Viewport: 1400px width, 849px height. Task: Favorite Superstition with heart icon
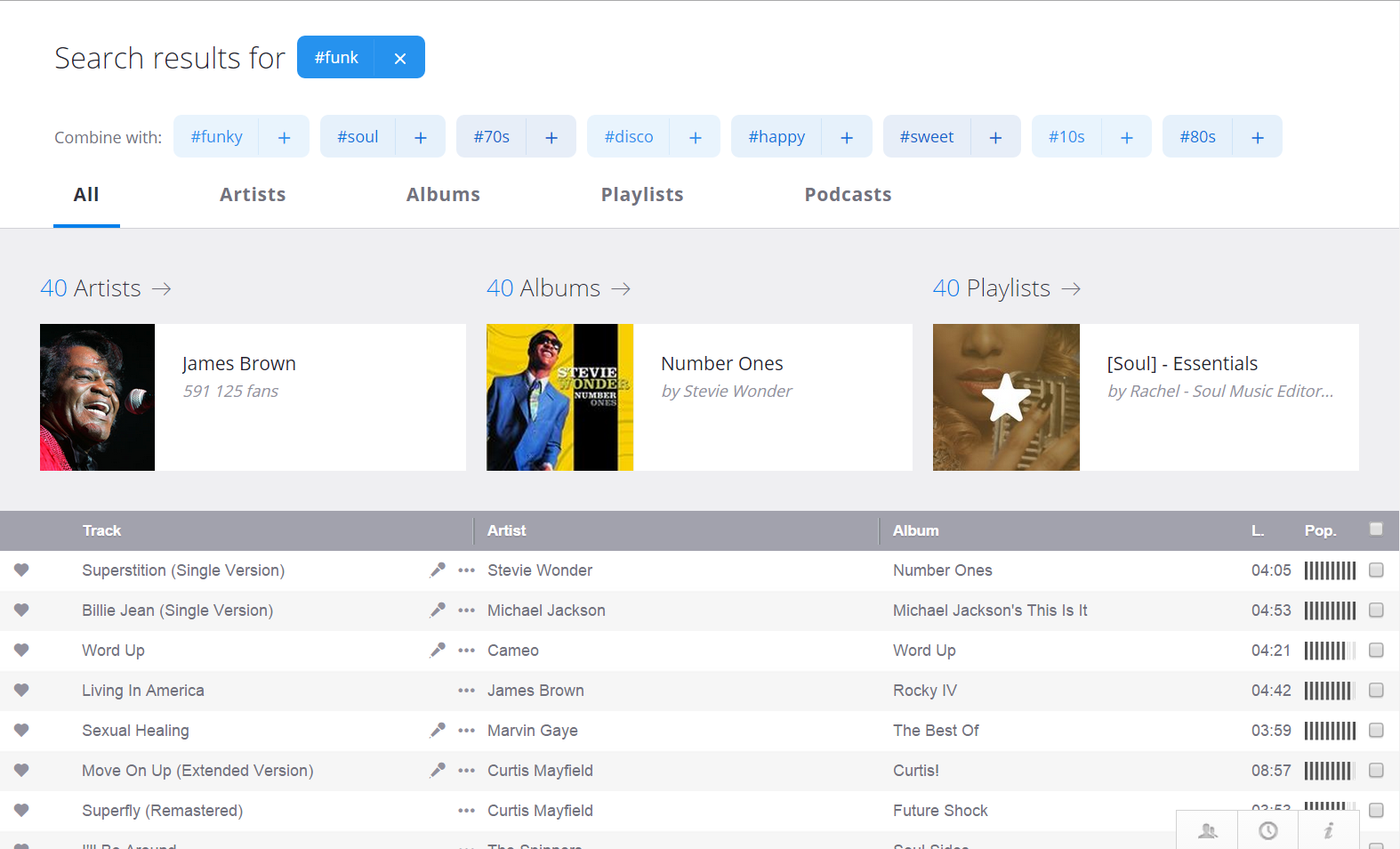(x=21, y=570)
